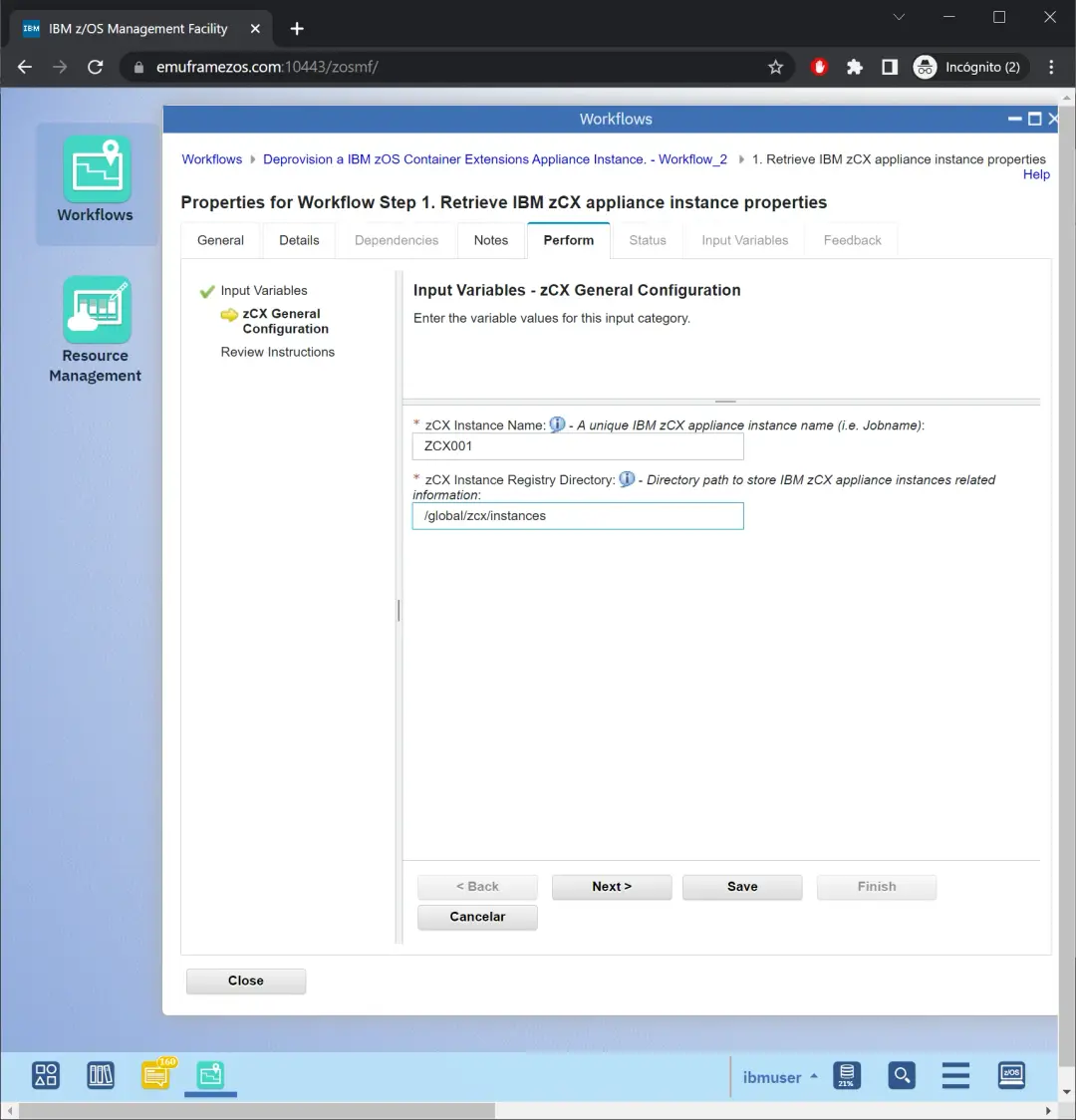1076x1120 pixels.
Task: Open a new browser tab
Action: (x=297, y=29)
